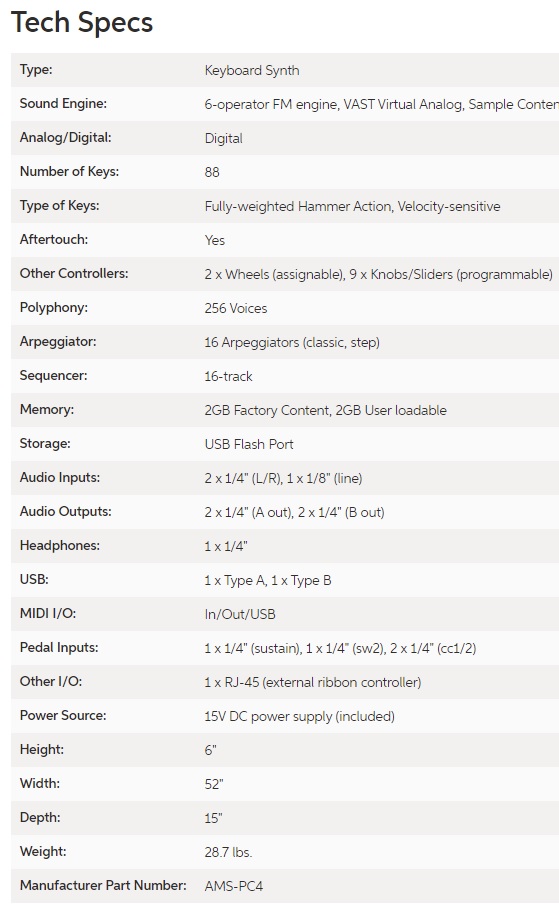Select the Type of Keys value

point(352,206)
